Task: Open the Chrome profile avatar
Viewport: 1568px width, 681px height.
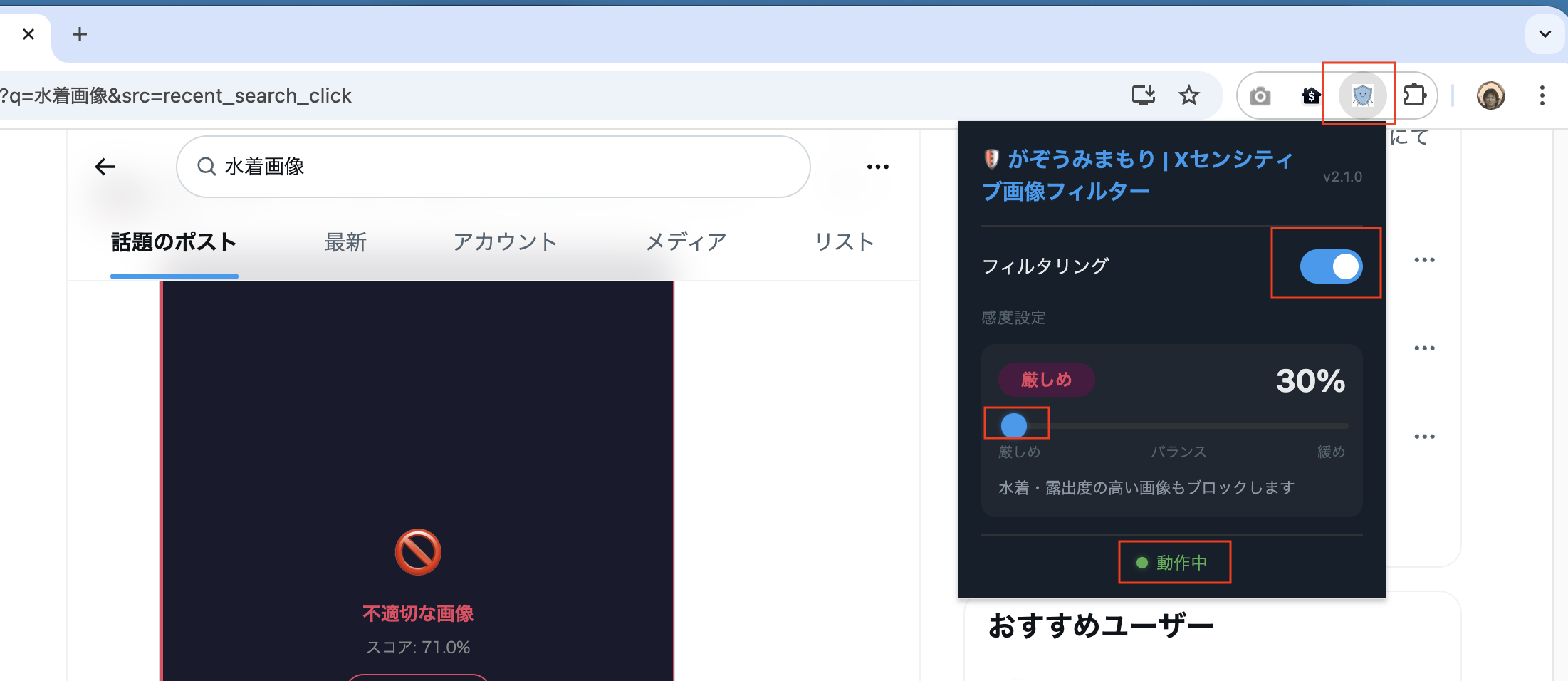Action: (1490, 95)
